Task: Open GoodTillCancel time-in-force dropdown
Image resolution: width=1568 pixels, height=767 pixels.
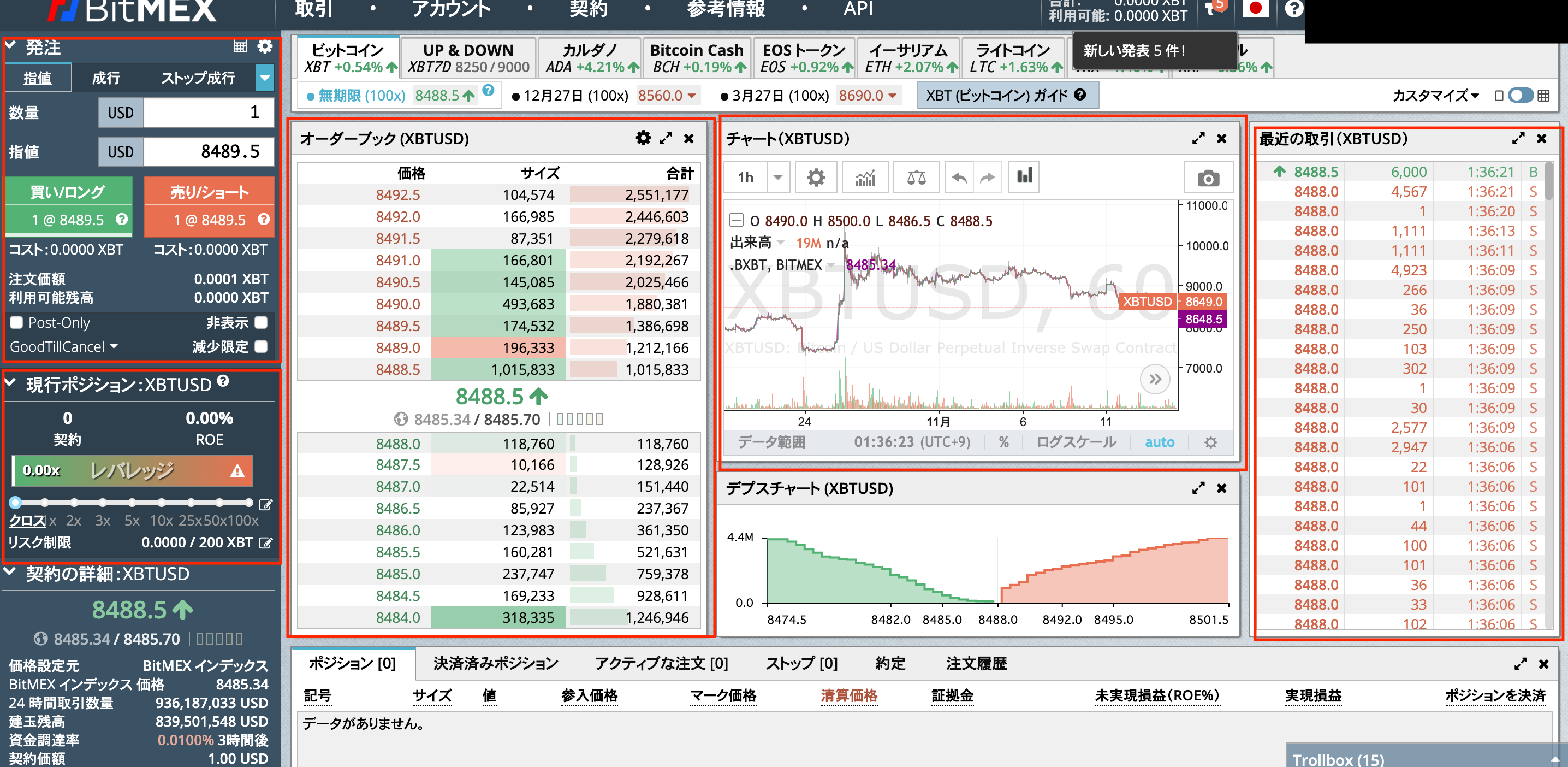Action: point(63,347)
